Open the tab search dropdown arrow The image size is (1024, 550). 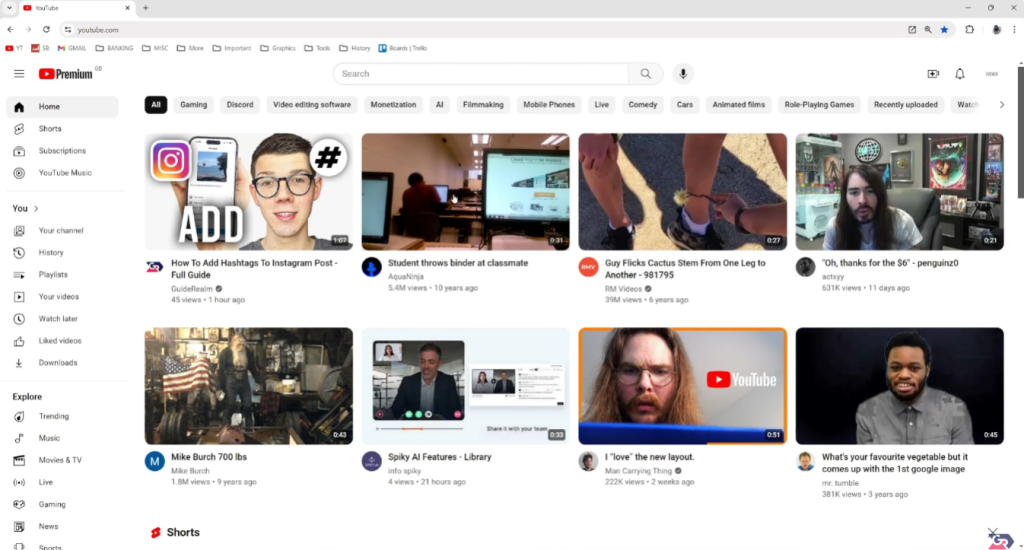pyautogui.click(x=9, y=8)
